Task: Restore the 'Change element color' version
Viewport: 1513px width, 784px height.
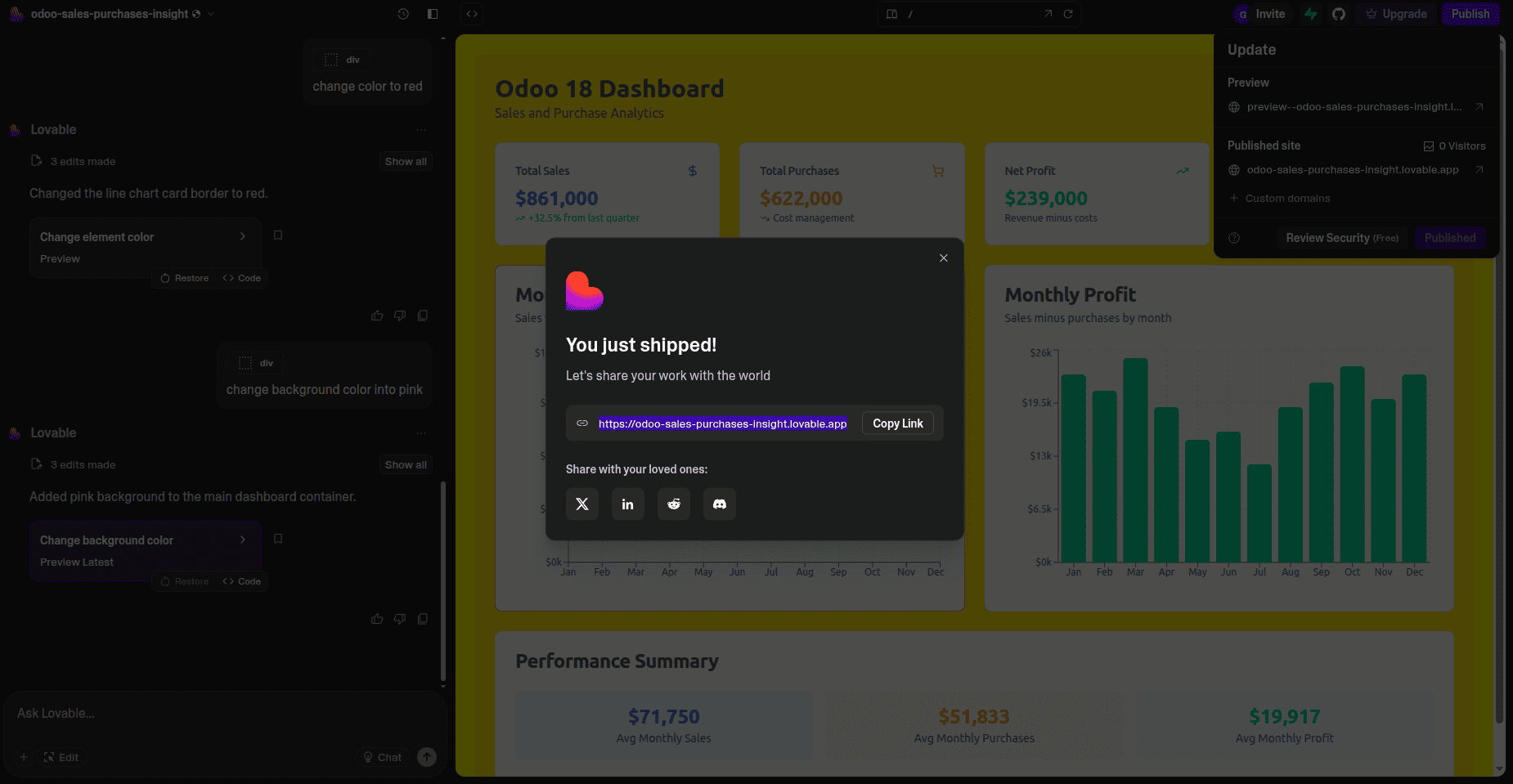Action: click(x=185, y=279)
